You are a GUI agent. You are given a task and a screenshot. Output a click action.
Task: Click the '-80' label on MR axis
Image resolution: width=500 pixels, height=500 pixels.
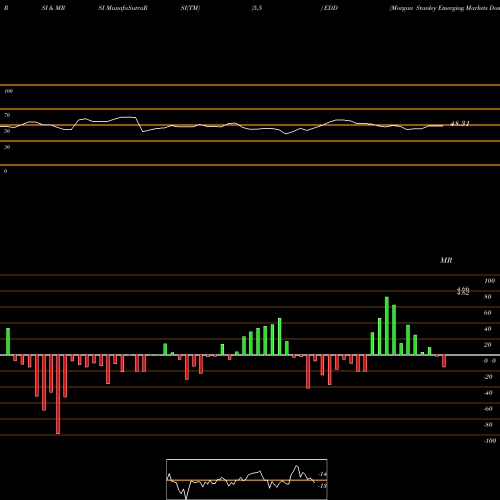click(x=488, y=425)
